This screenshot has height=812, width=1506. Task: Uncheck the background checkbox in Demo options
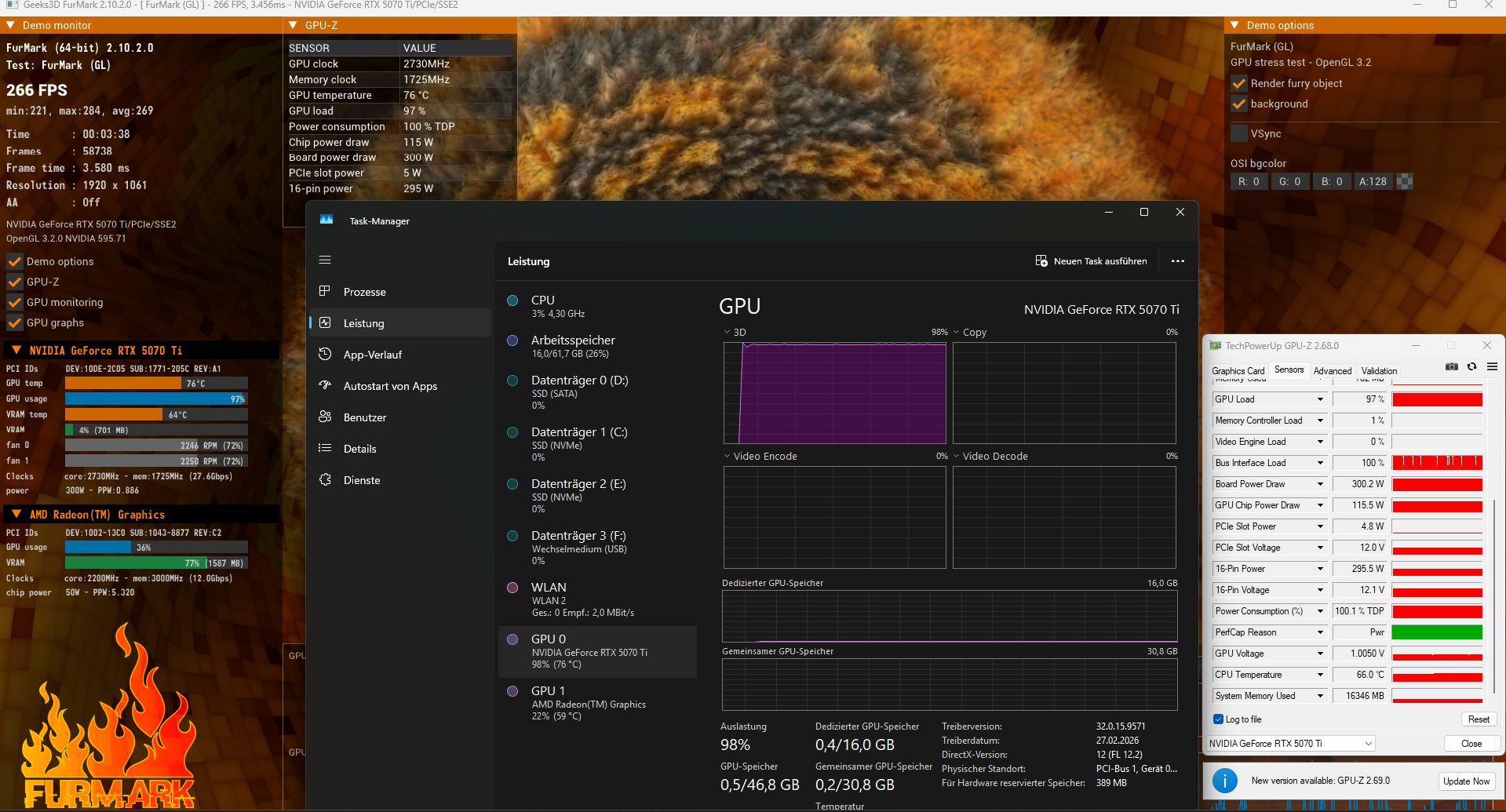(1239, 104)
